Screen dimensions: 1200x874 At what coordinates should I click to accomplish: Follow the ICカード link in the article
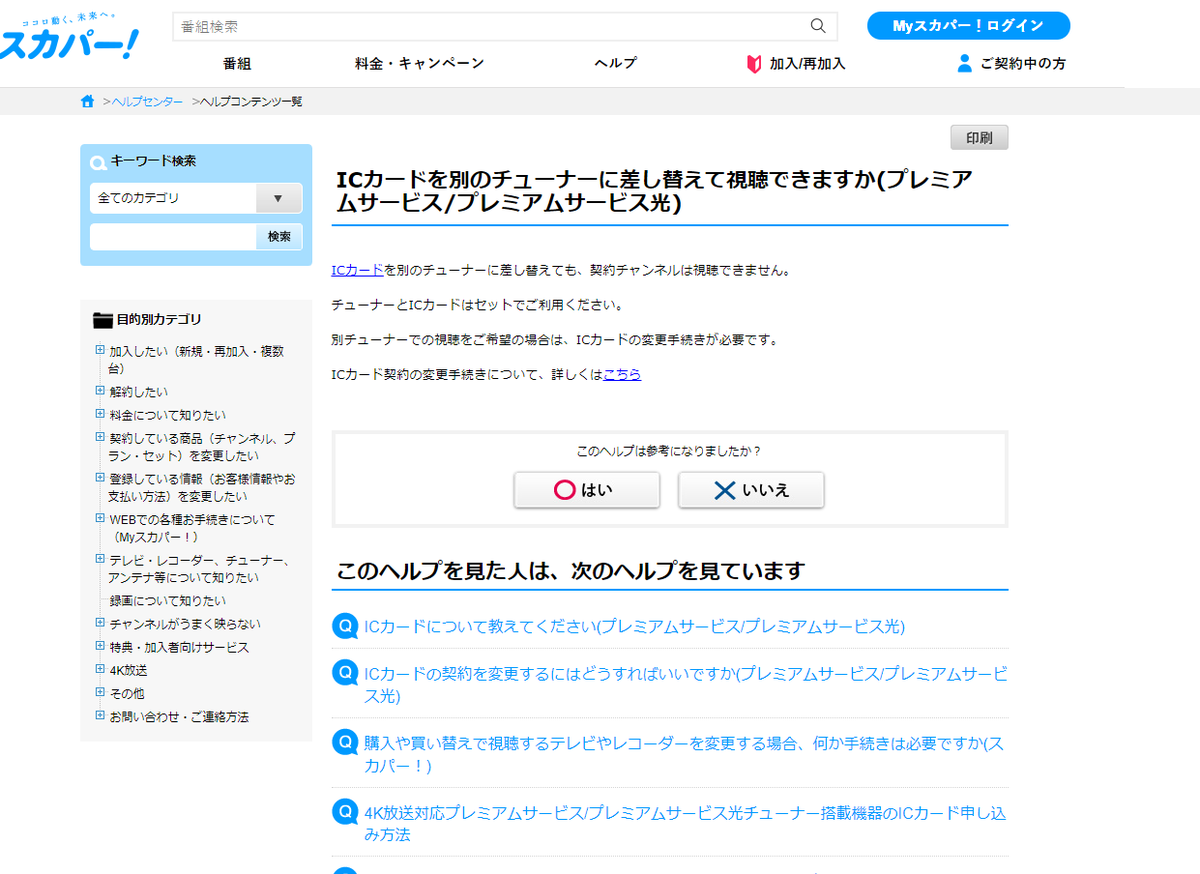357,270
